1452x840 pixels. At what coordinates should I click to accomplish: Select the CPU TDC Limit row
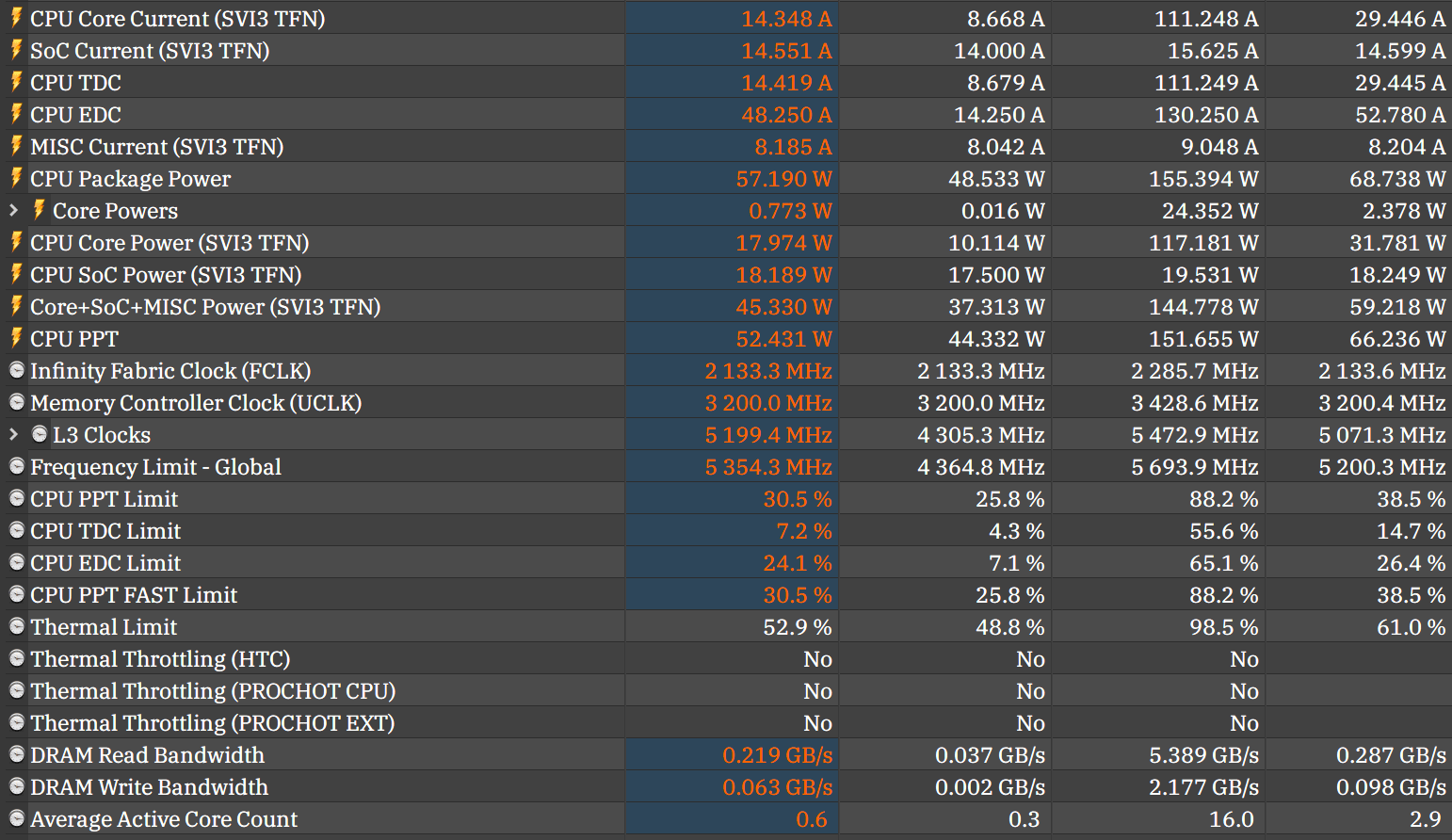[x=105, y=530]
